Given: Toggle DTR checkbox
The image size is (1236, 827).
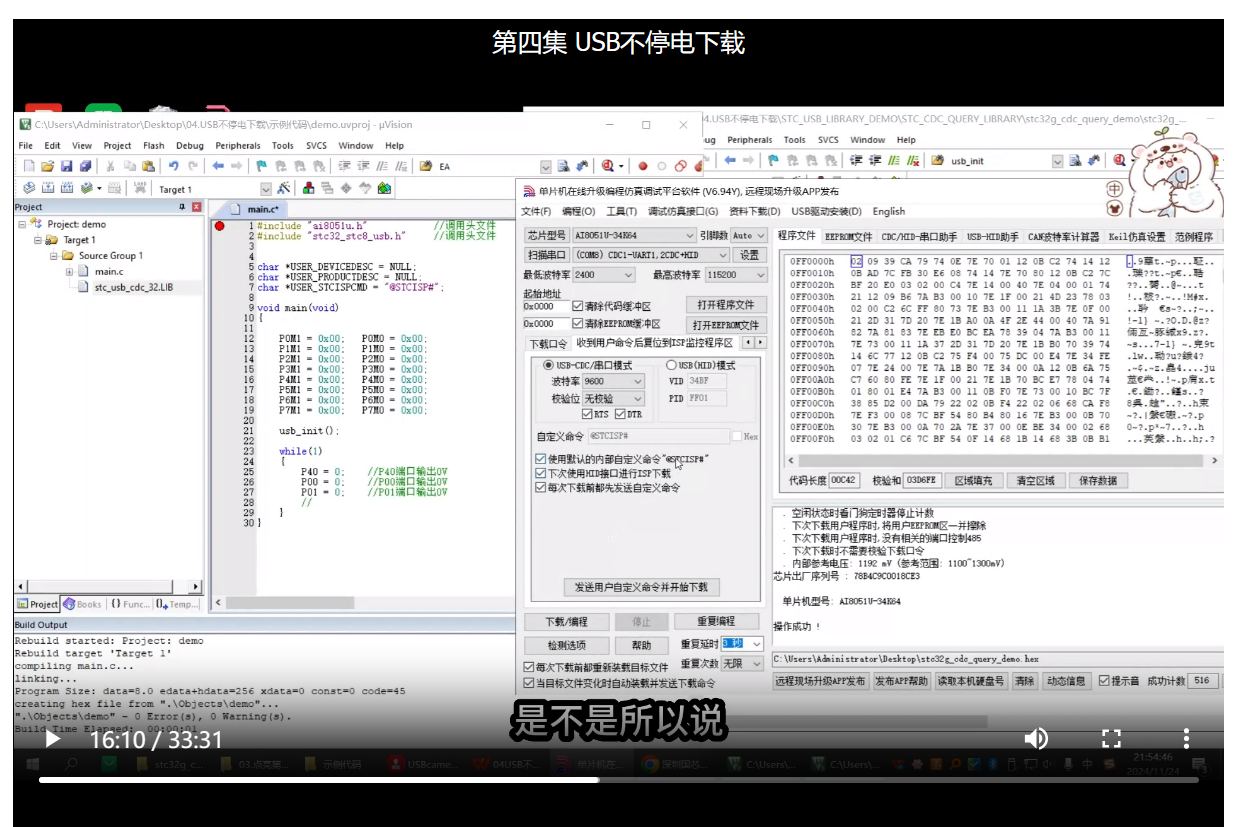Looking at the screenshot, I should coord(621,414).
